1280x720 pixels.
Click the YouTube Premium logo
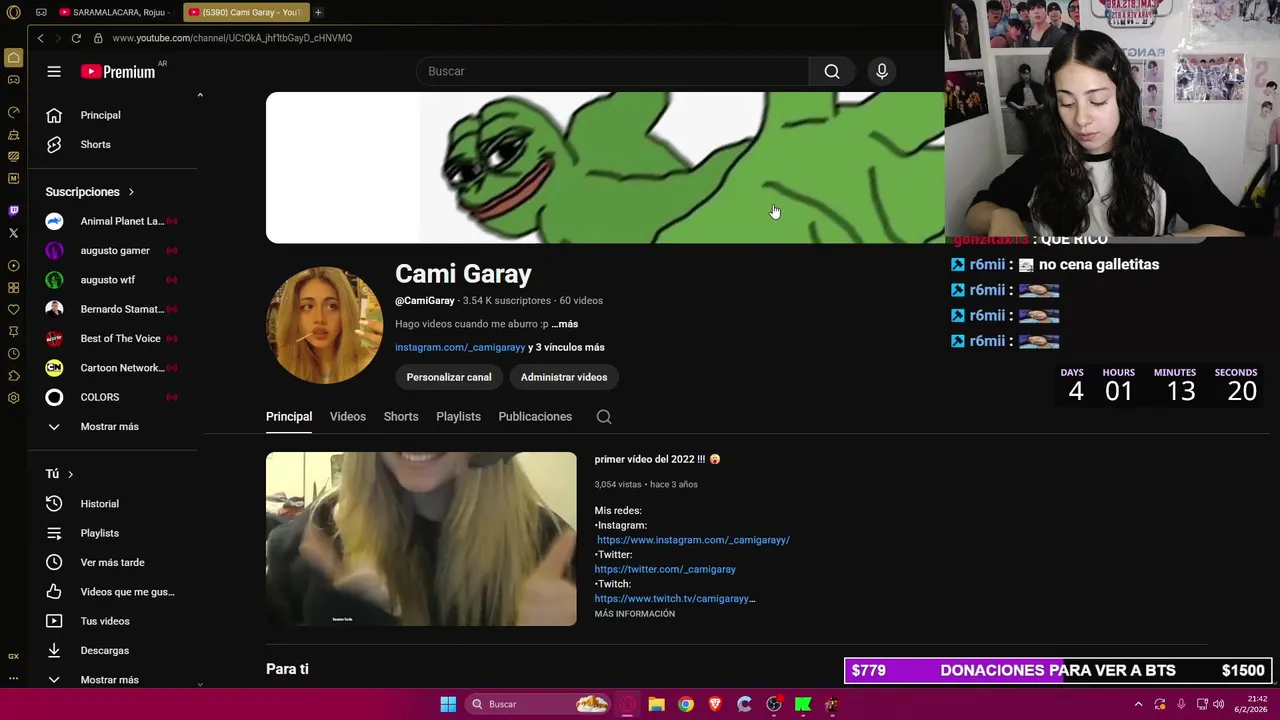[x=119, y=71]
